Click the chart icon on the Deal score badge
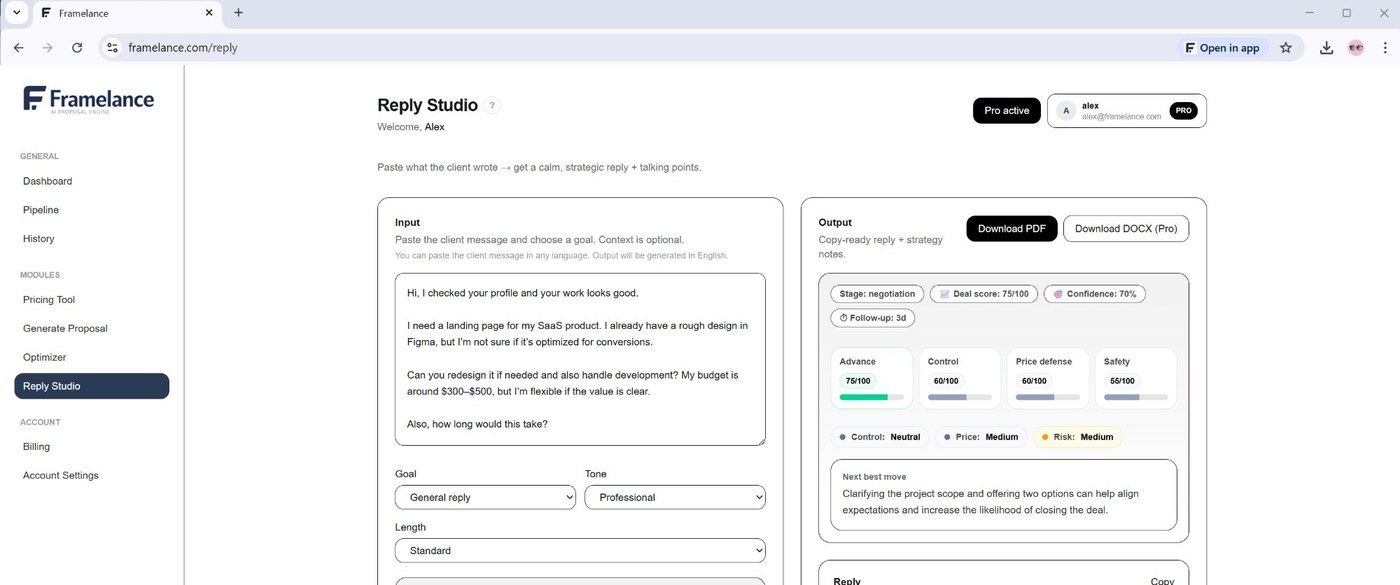 tap(944, 293)
